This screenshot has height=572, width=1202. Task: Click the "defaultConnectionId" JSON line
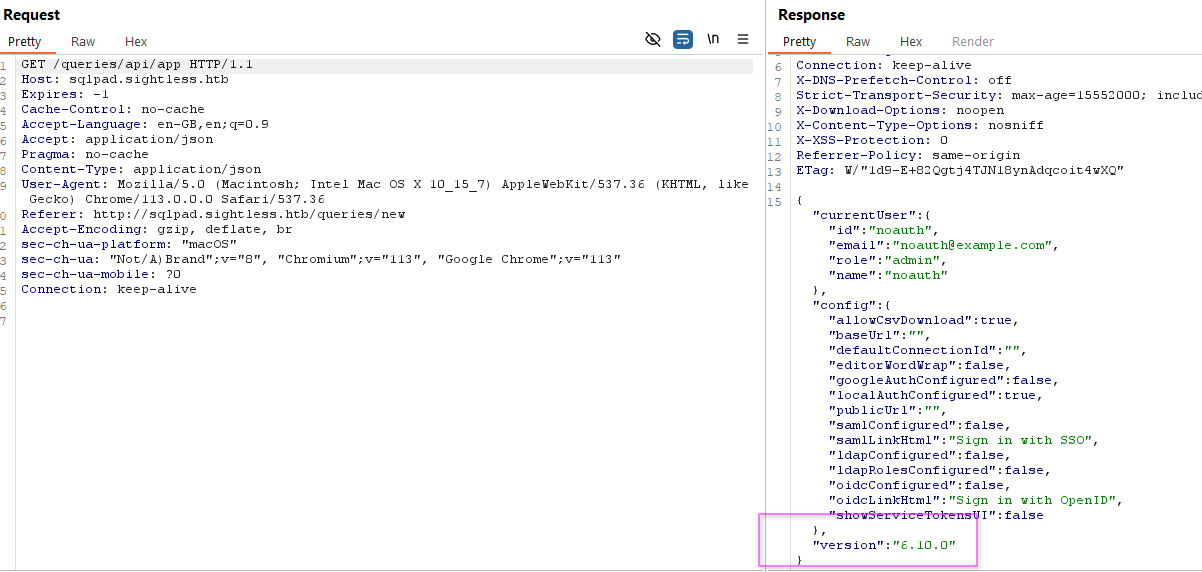[928, 350]
